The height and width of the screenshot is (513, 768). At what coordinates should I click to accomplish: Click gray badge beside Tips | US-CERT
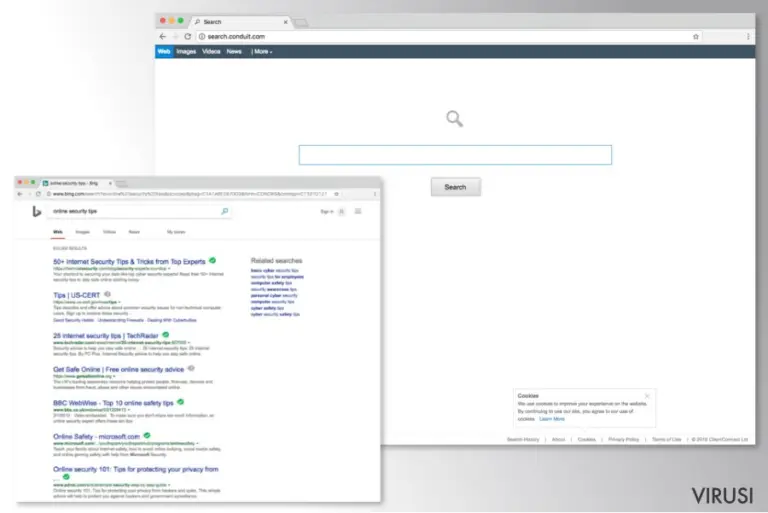click(x=107, y=294)
